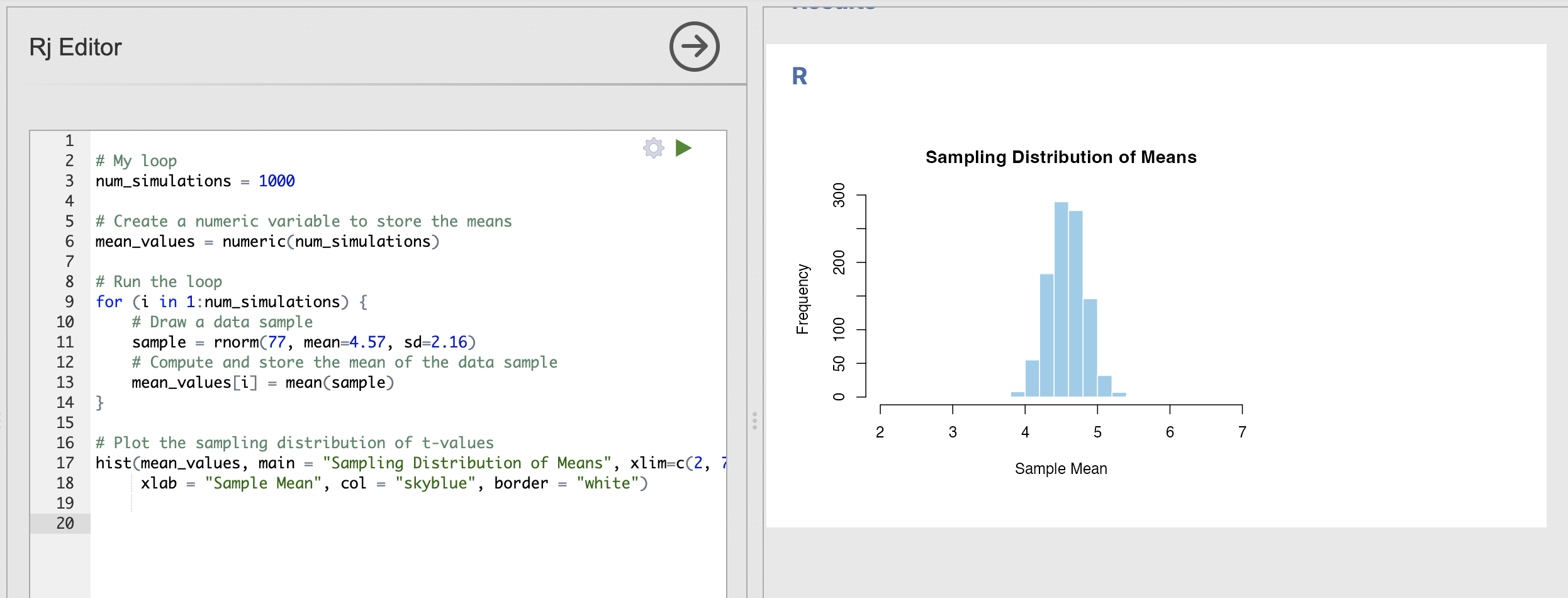This screenshot has width=1568, height=598.
Task: Click line number 20 in the gutter
Action: pyautogui.click(x=65, y=523)
